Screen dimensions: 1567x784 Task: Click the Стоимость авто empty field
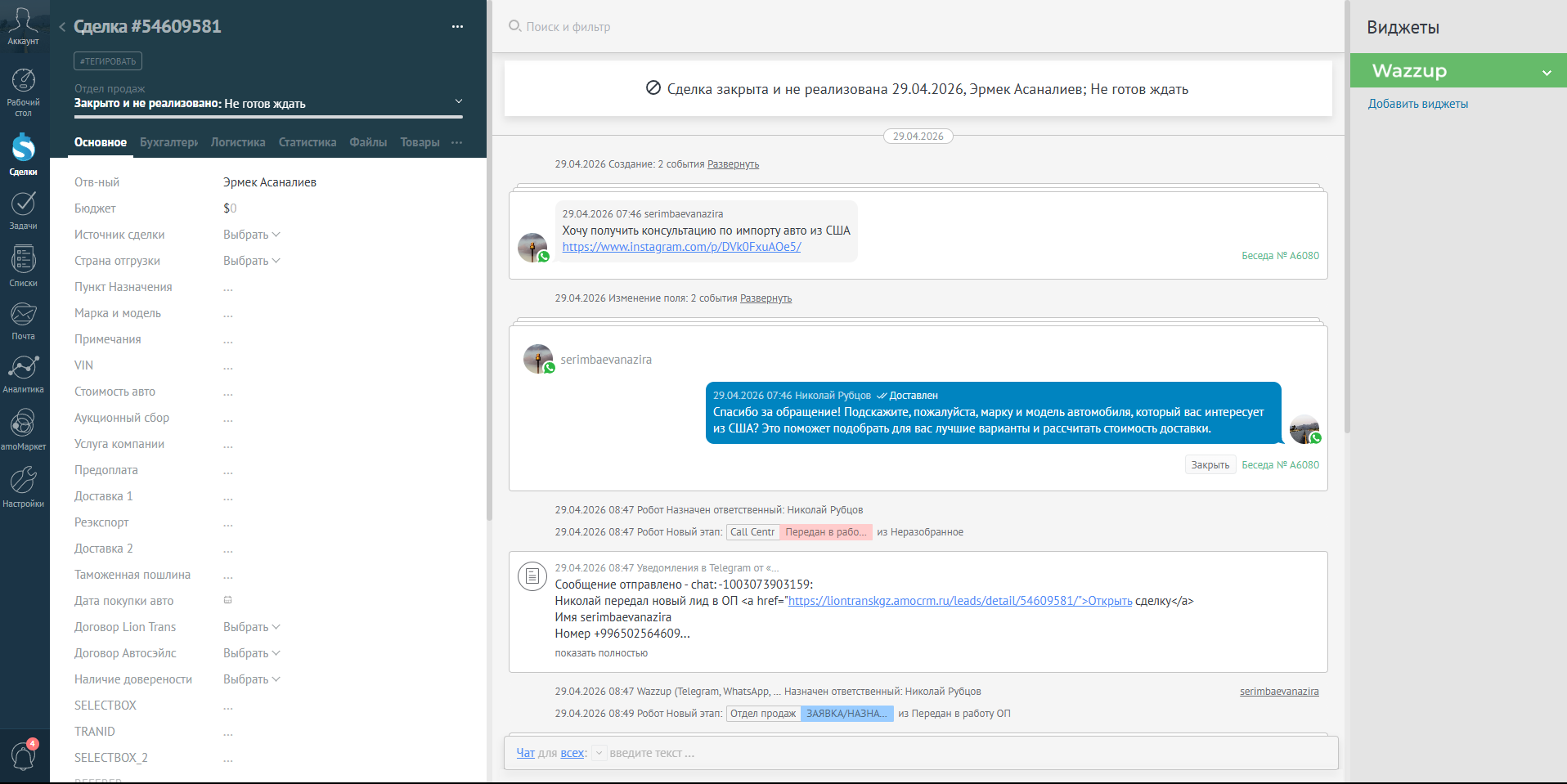228,392
